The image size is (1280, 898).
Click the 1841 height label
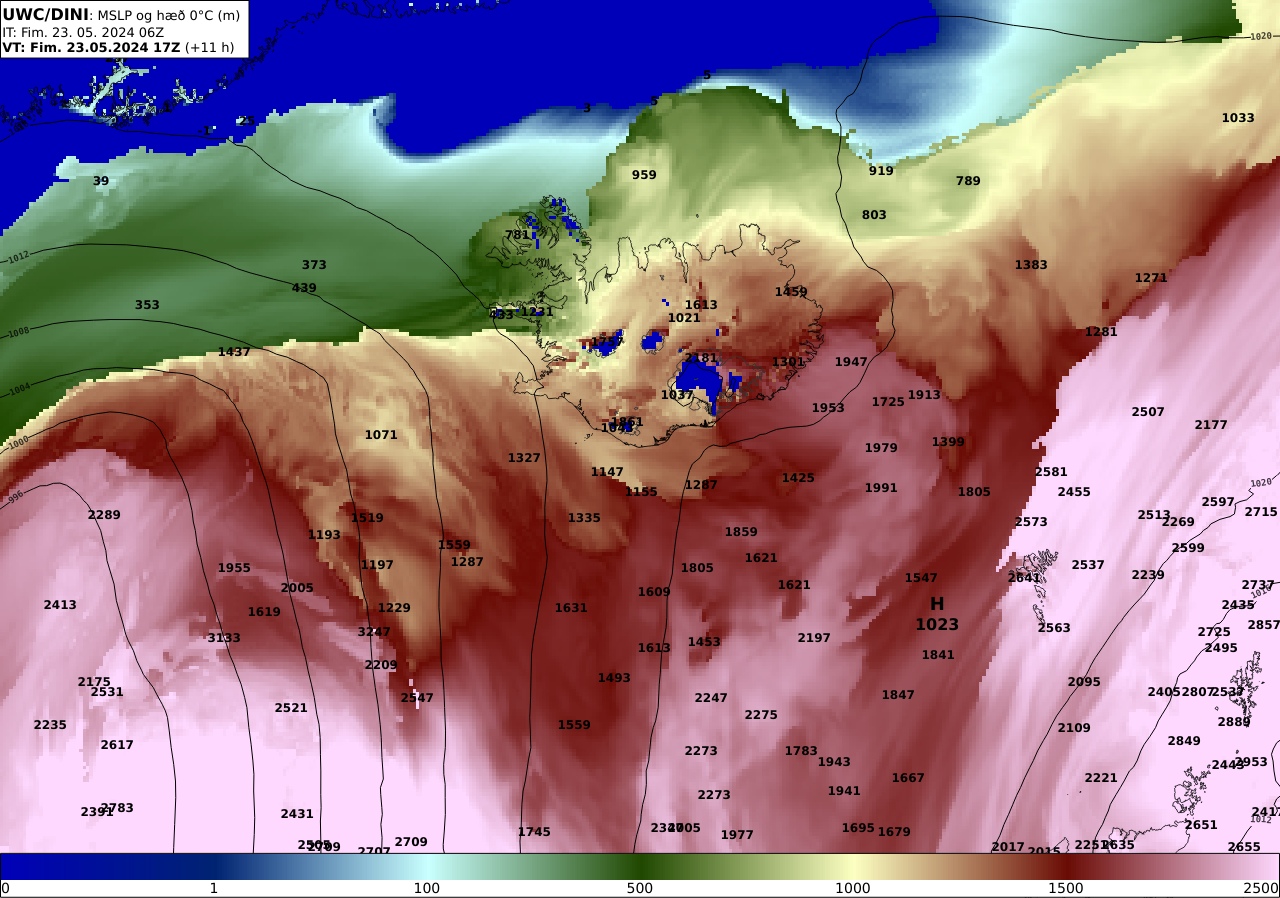click(938, 655)
